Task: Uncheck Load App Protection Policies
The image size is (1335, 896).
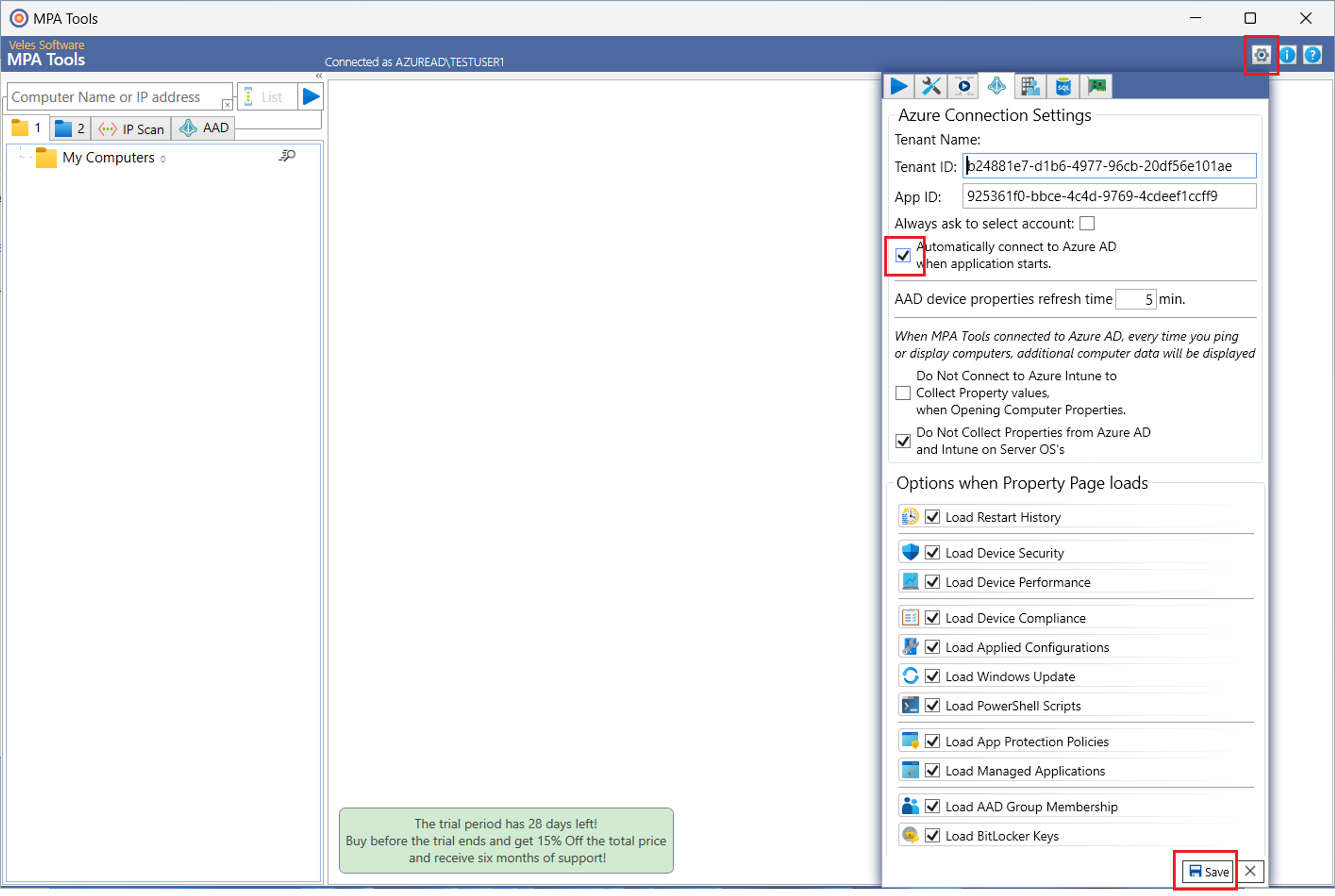Action: [x=932, y=742]
